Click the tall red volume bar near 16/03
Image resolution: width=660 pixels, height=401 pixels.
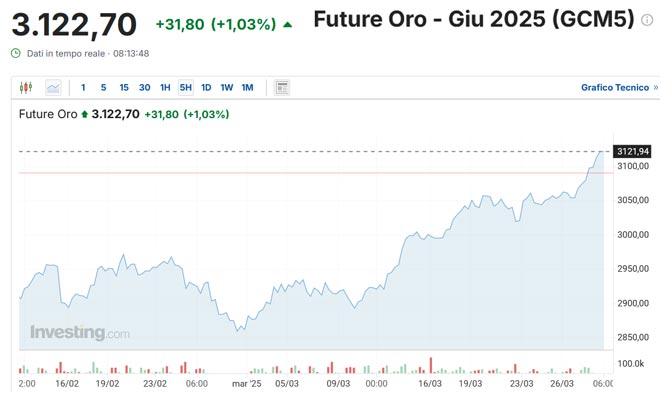tap(430, 364)
